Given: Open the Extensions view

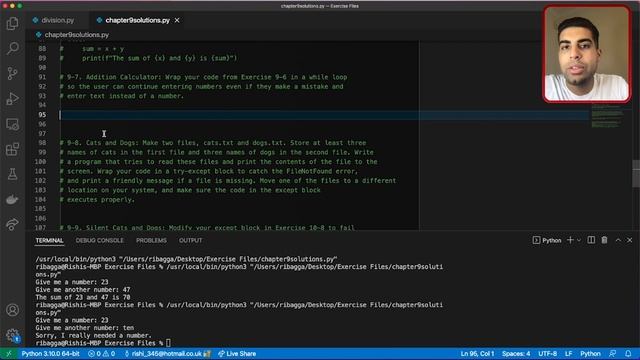Looking at the screenshot, I should pos(12,149).
